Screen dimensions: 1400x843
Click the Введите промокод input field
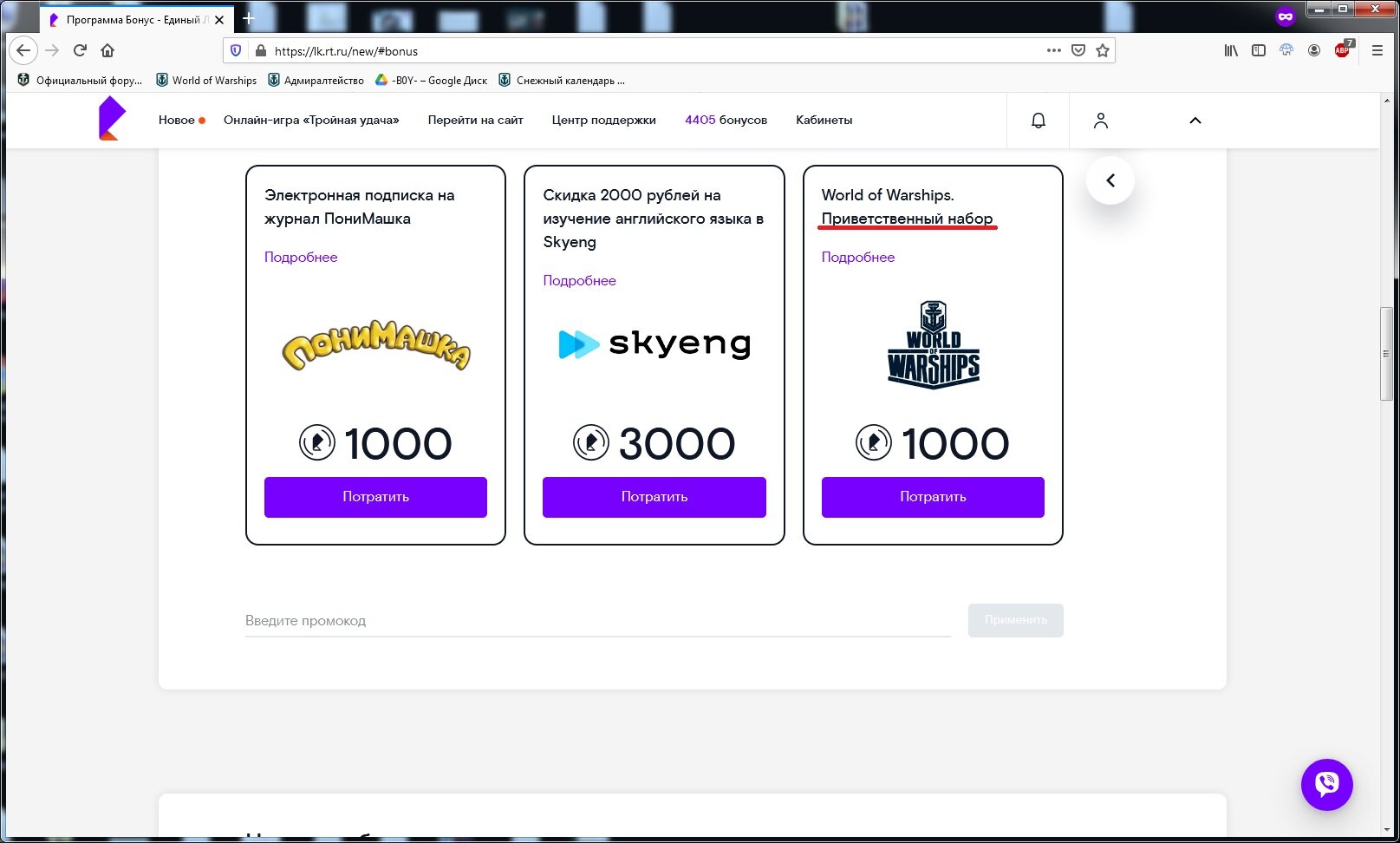598,621
